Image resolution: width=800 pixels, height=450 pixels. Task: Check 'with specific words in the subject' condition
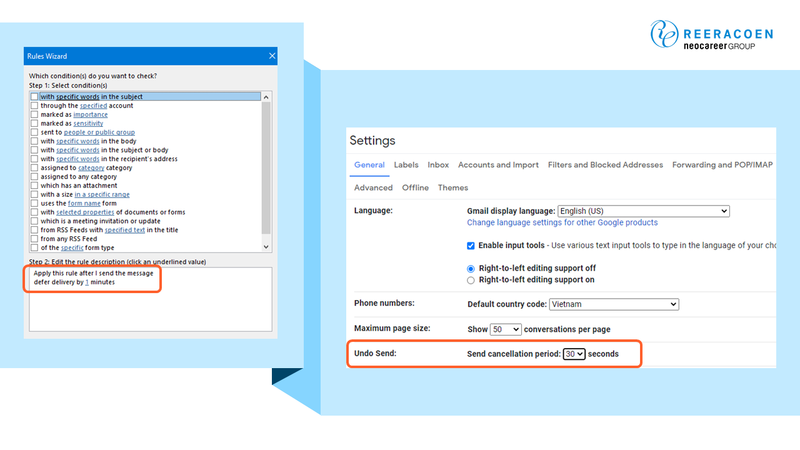click(x=34, y=96)
